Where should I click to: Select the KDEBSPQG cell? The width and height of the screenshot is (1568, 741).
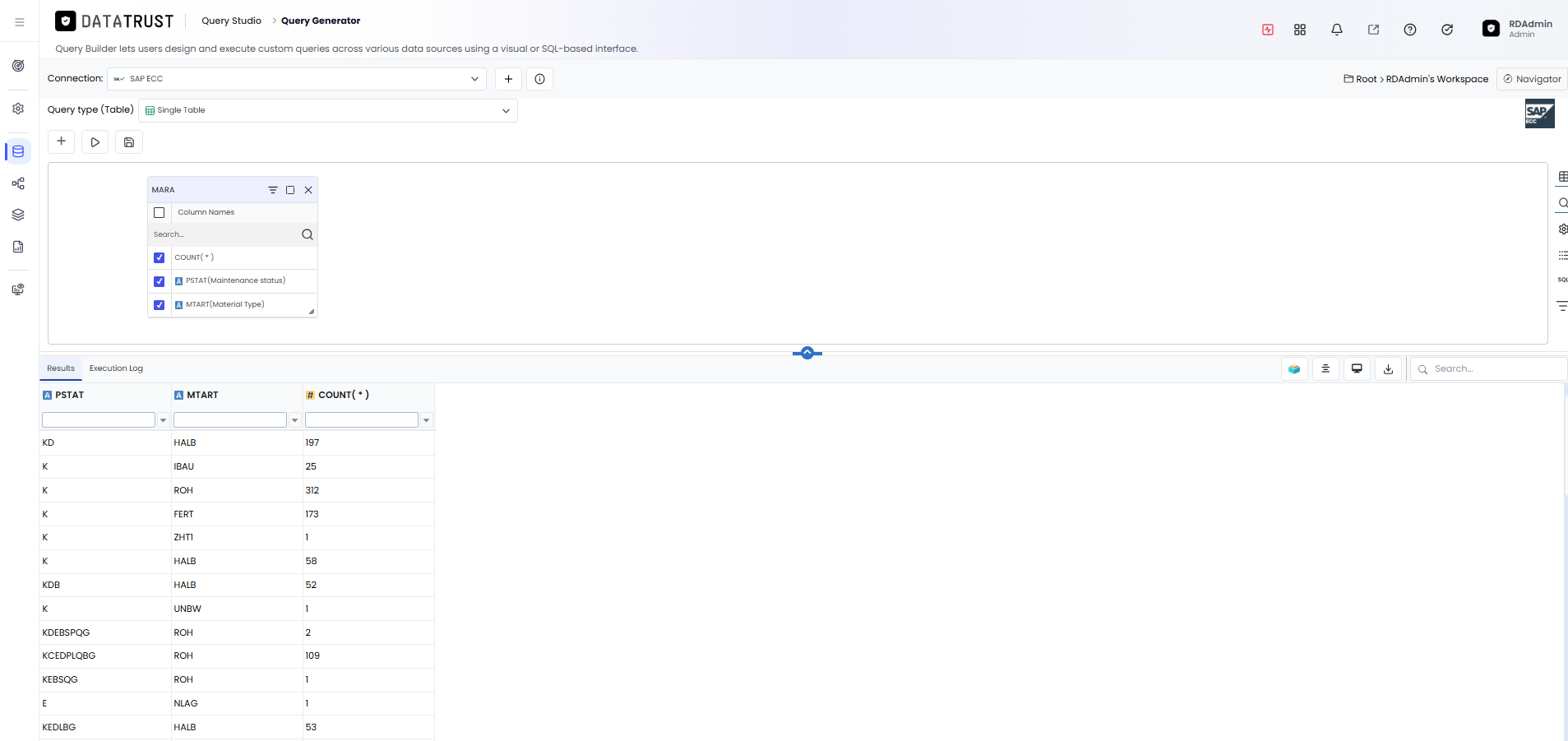click(105, 632)
